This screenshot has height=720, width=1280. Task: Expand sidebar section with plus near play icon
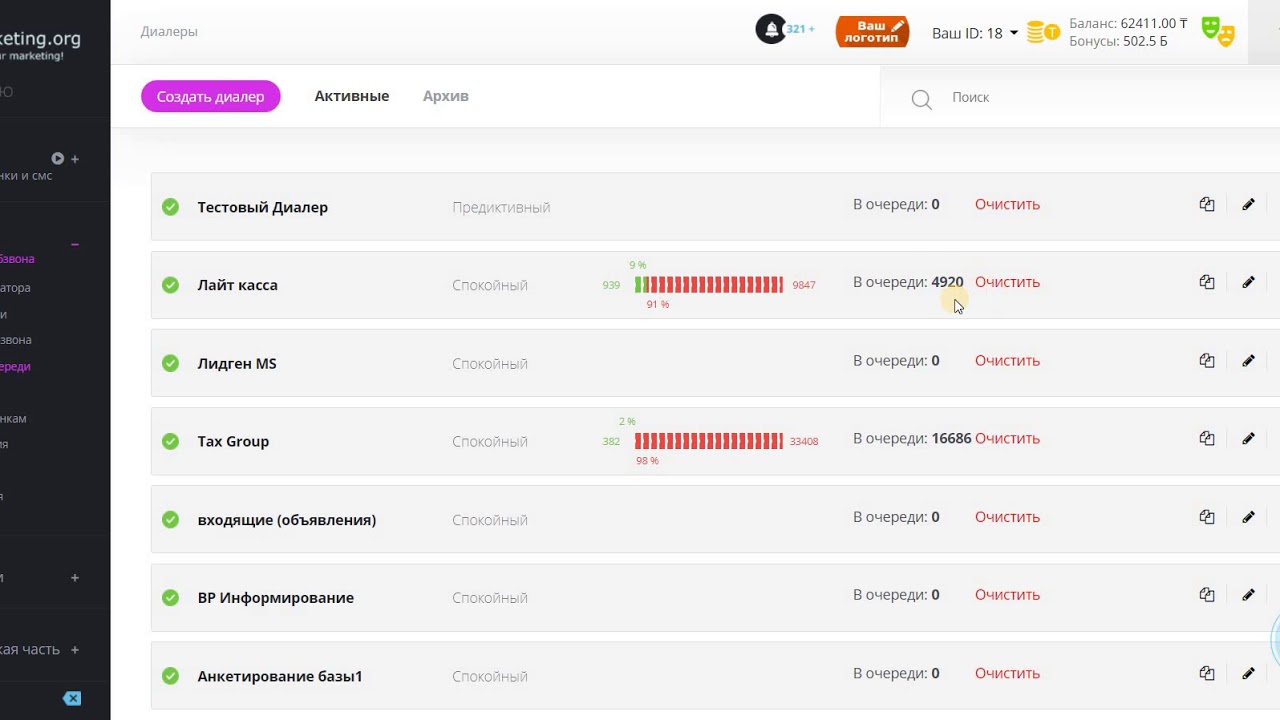[x=75, y=159]
